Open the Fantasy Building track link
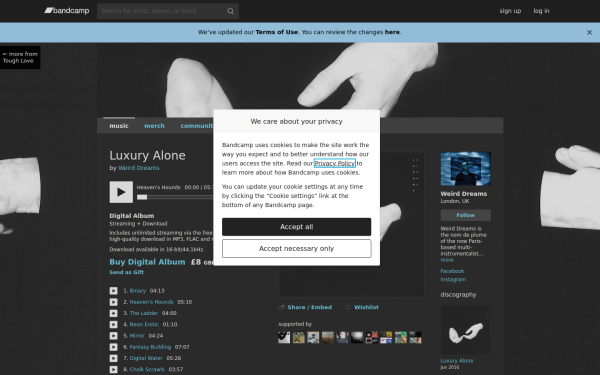600x375 pixels. pyautogui.click(x=150, y=347)
